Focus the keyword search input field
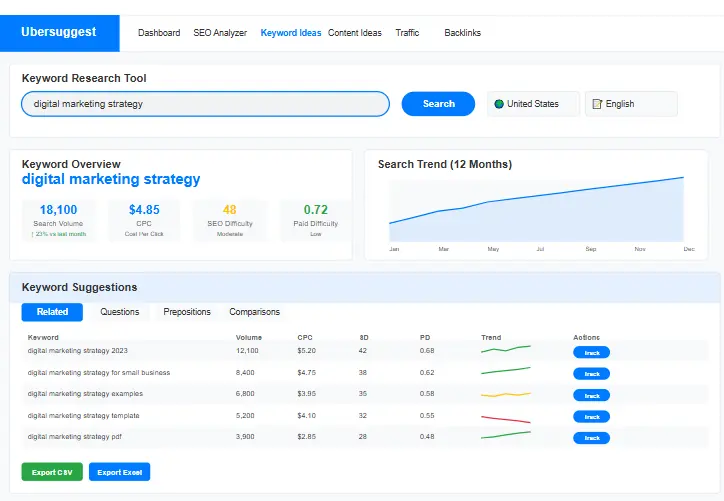Screen dimensions: 724x501 click(205, 104)
